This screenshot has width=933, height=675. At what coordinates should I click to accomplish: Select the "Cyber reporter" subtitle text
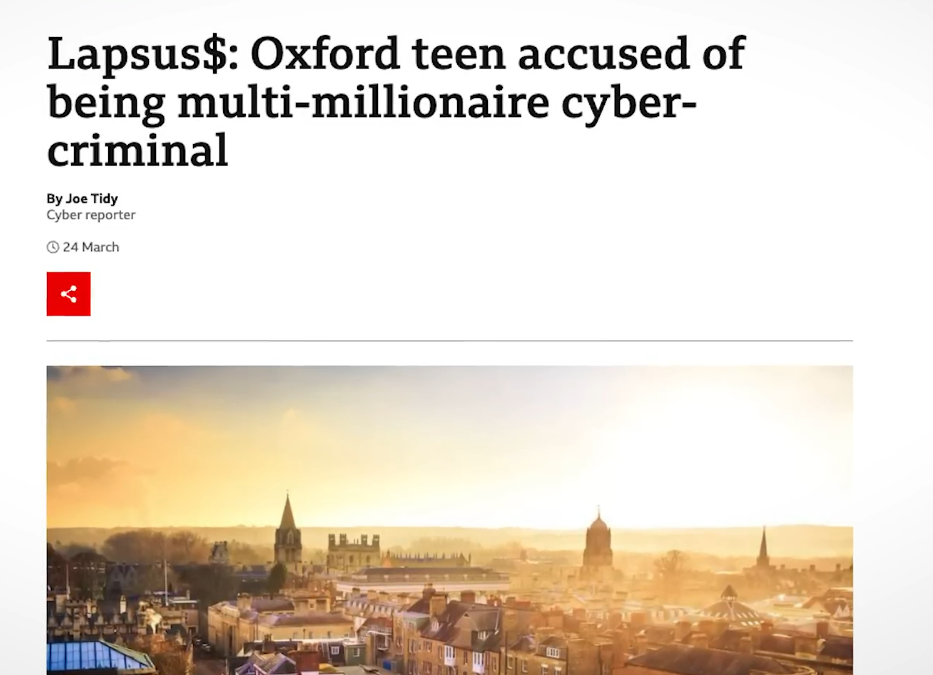tap(91, 215)
